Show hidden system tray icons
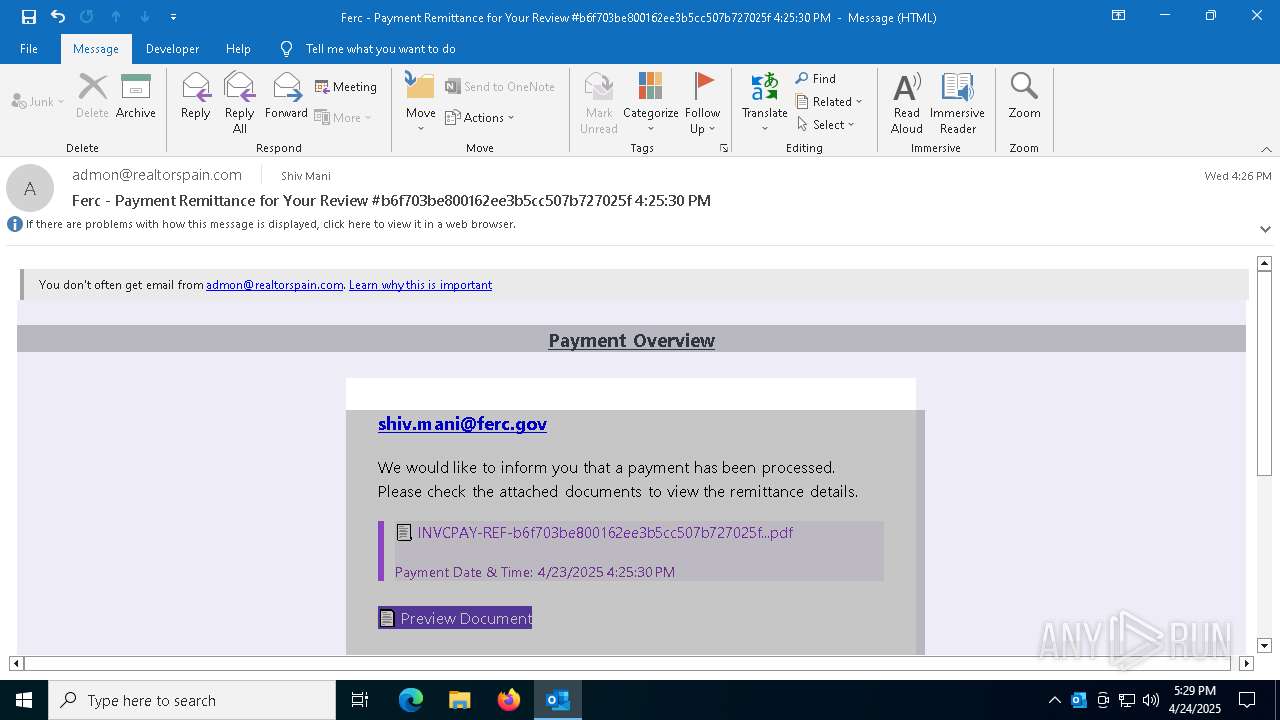The image size is (1280, 720). [x=1055, y=700]
